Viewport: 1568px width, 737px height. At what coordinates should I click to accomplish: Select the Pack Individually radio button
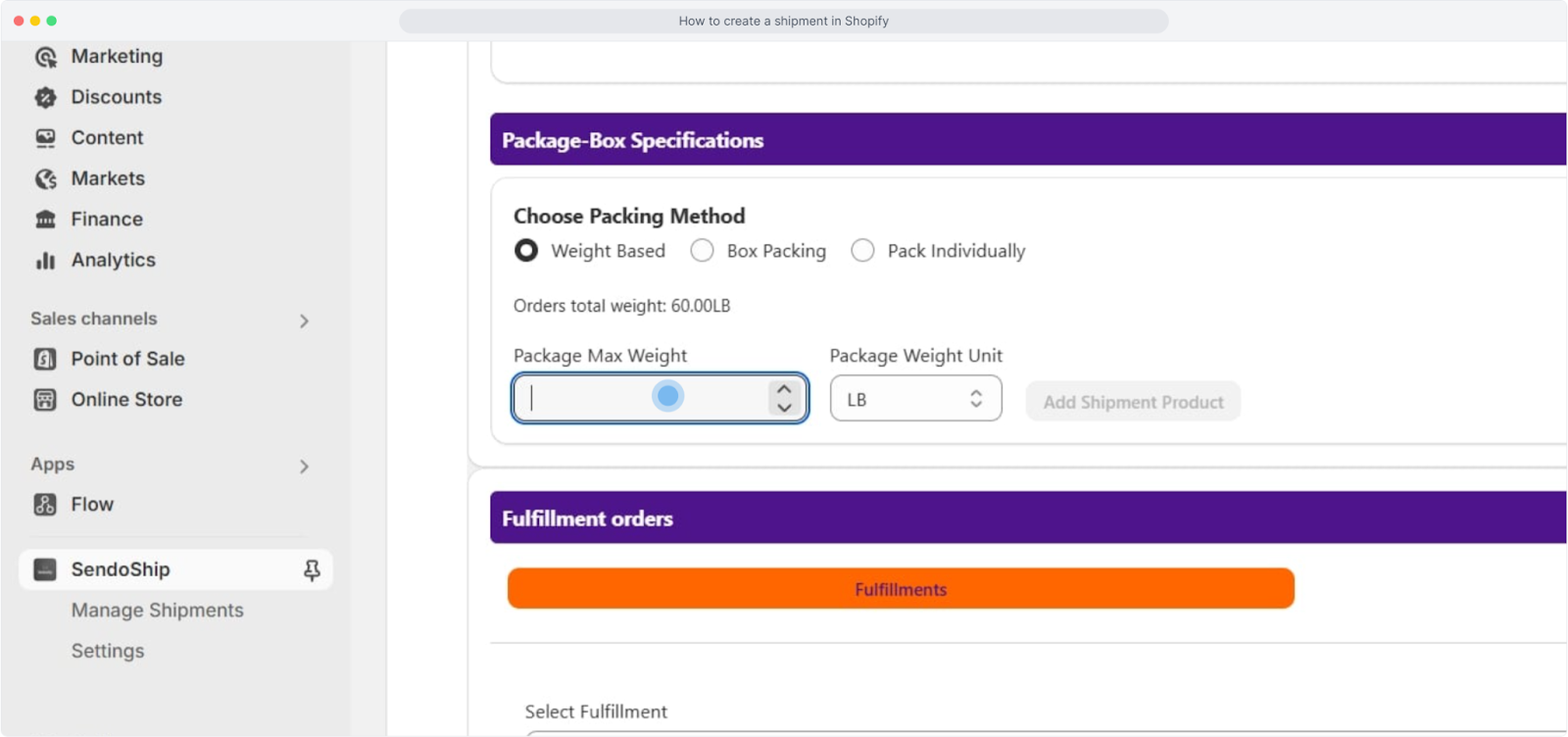tap(862, 251)
